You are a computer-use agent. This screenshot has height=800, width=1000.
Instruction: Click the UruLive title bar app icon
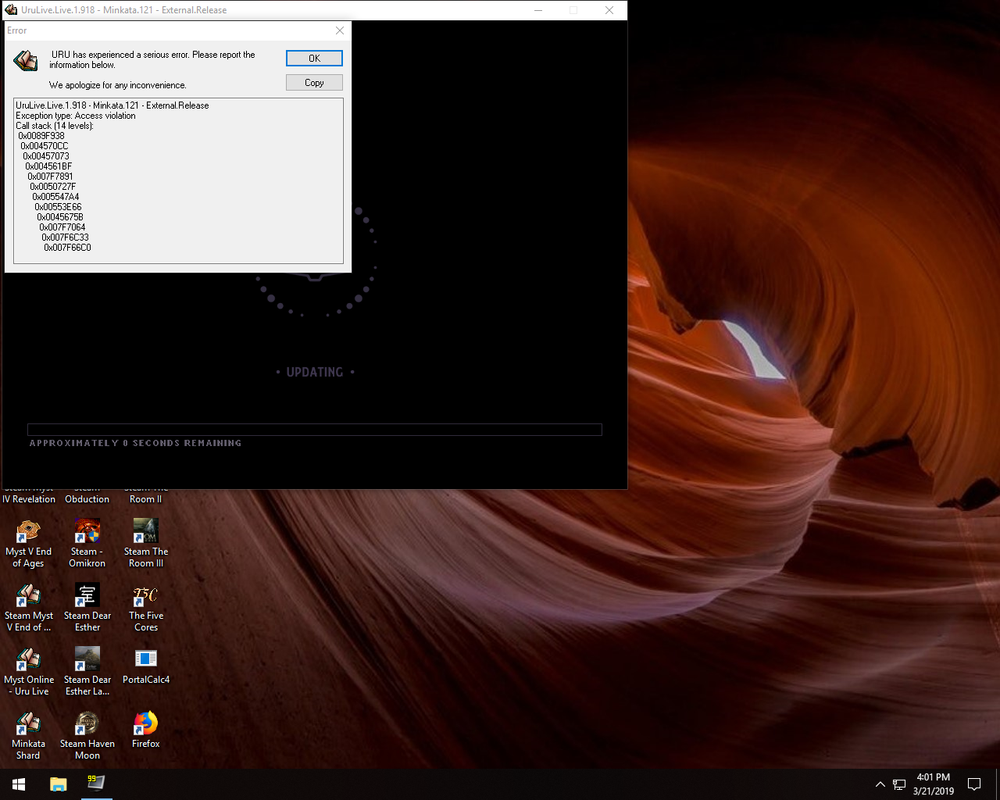[11, 10]
